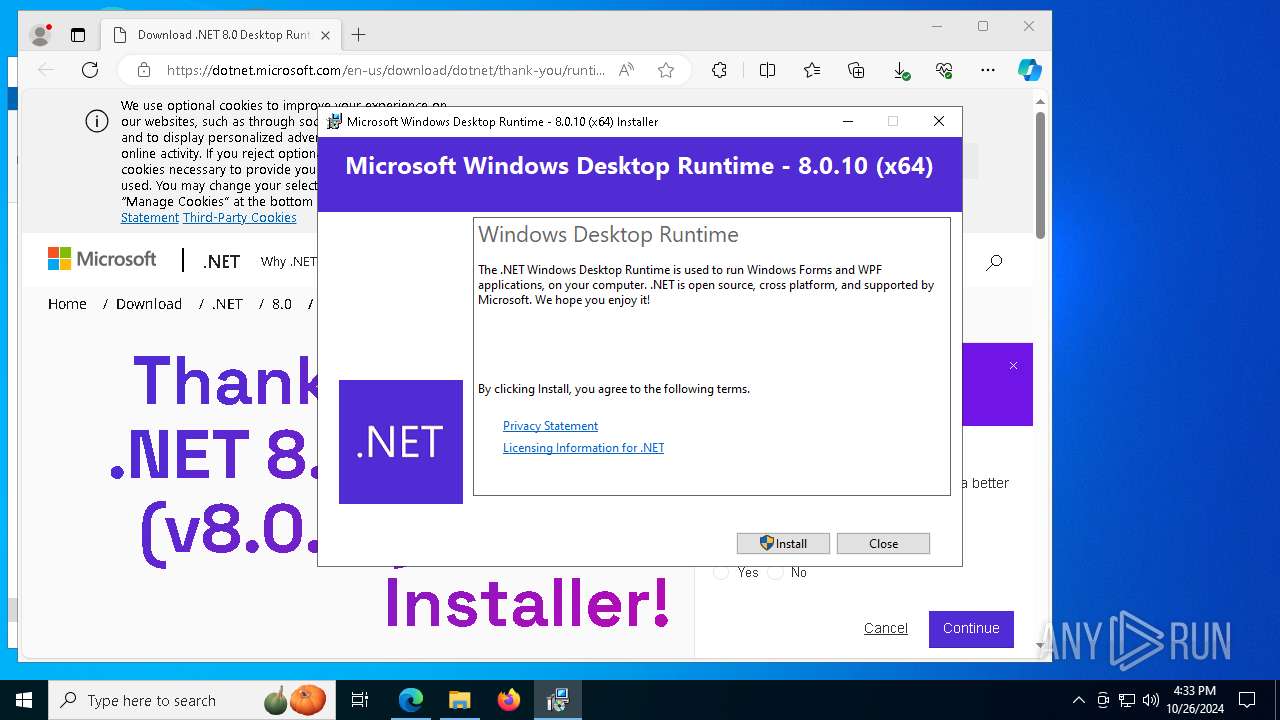The image size is (1280, 720).
Task: Open the Windows Start menu
Action: click(x=24, y=700)
